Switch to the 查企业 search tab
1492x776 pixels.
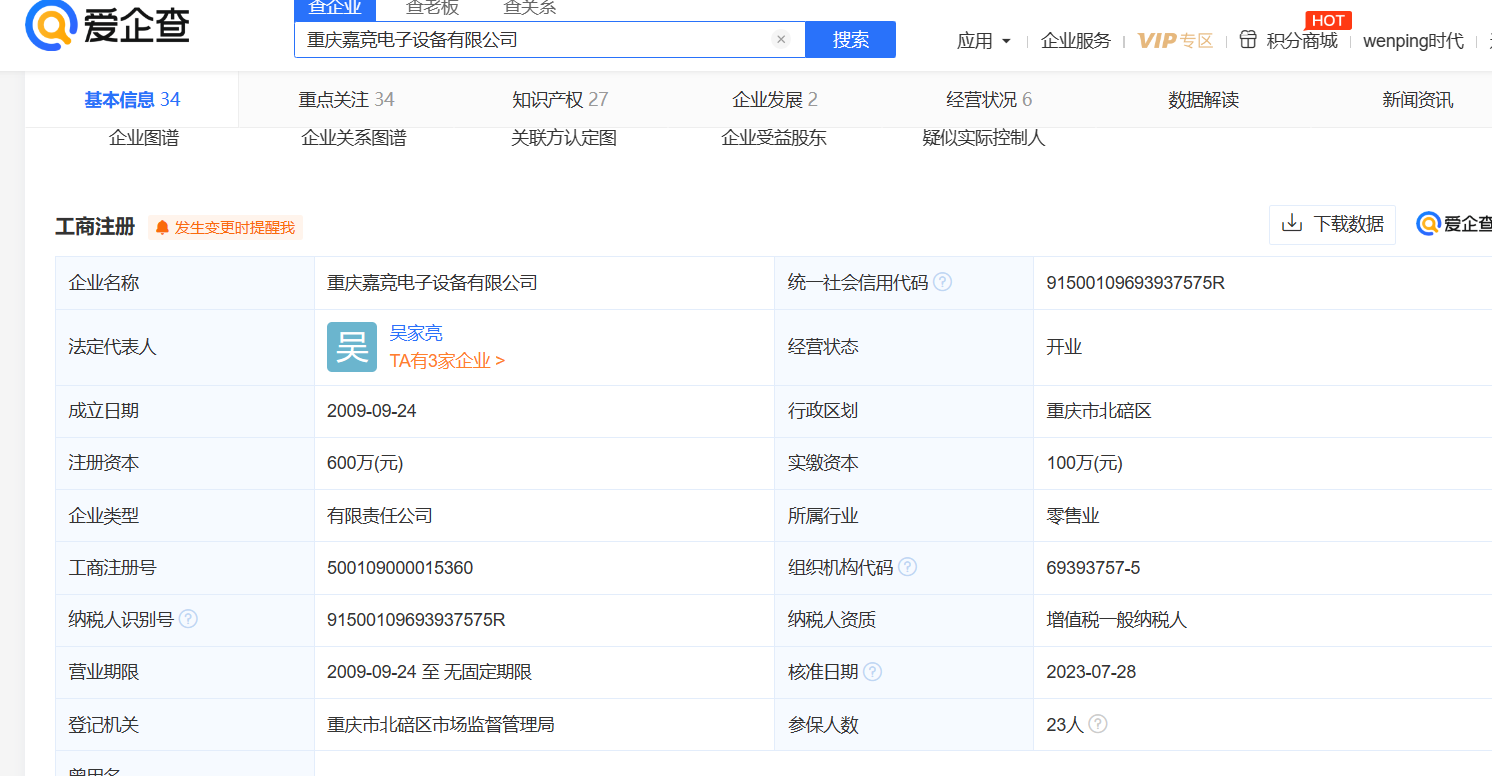pyautogui.click(x=334, y=9)
